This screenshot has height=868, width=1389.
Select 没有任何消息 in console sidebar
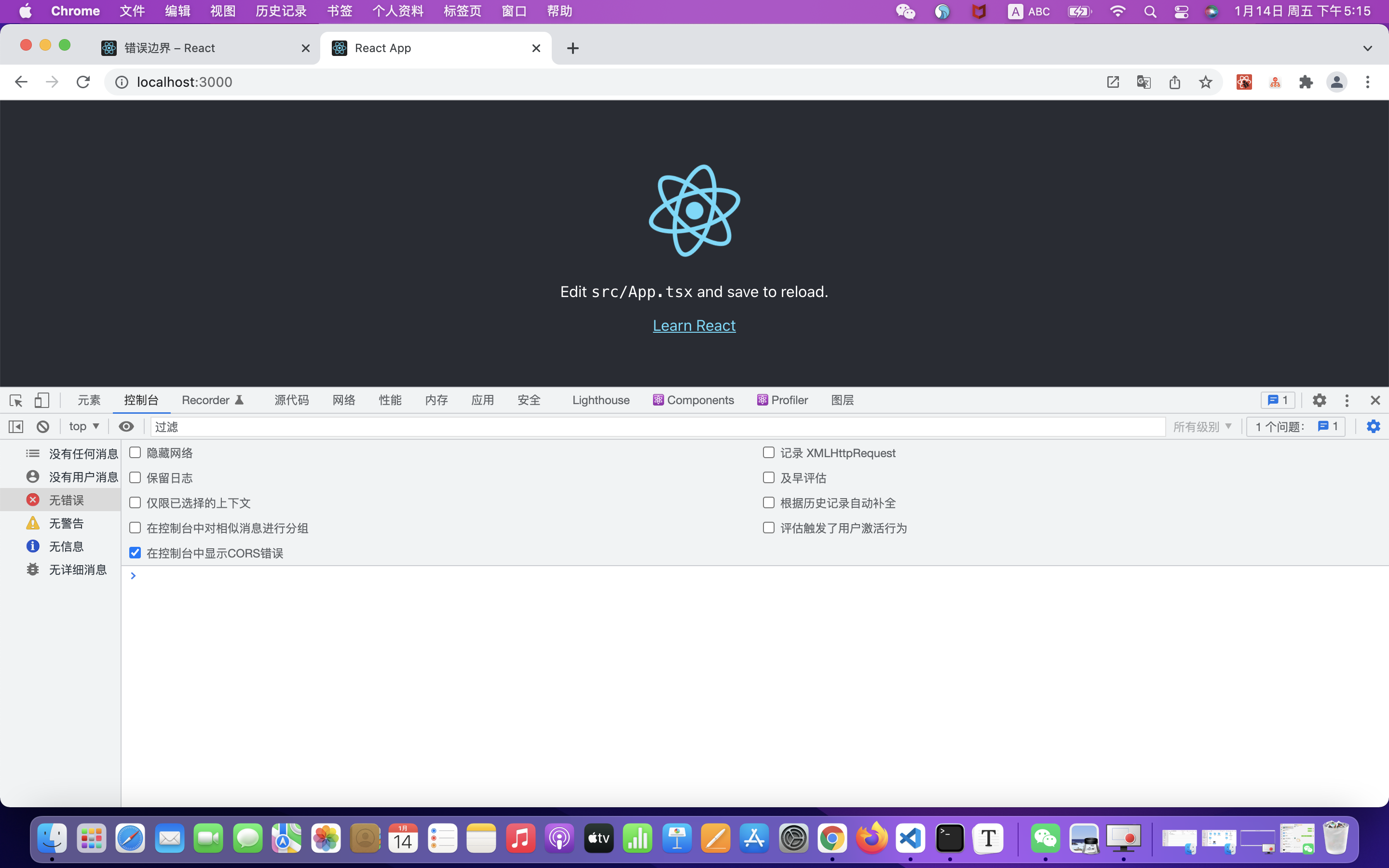(60, 453)
